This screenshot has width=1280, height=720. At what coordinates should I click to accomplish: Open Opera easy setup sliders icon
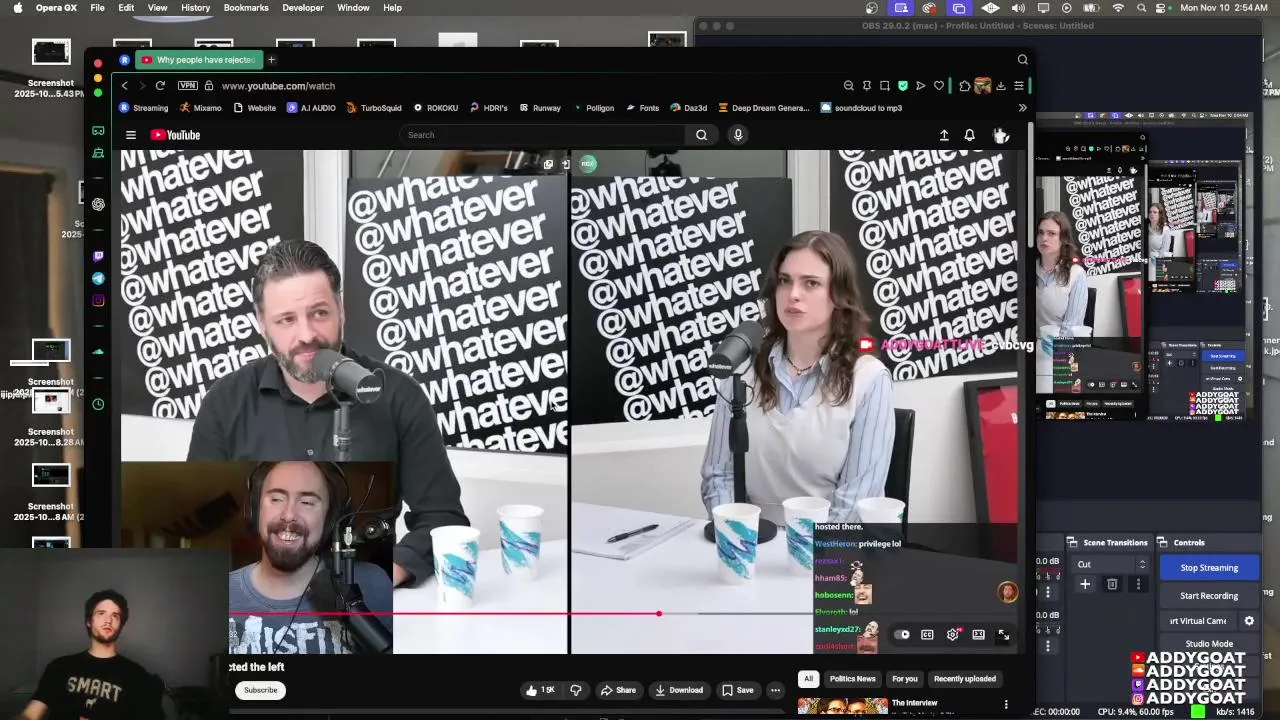point(1019,86)
